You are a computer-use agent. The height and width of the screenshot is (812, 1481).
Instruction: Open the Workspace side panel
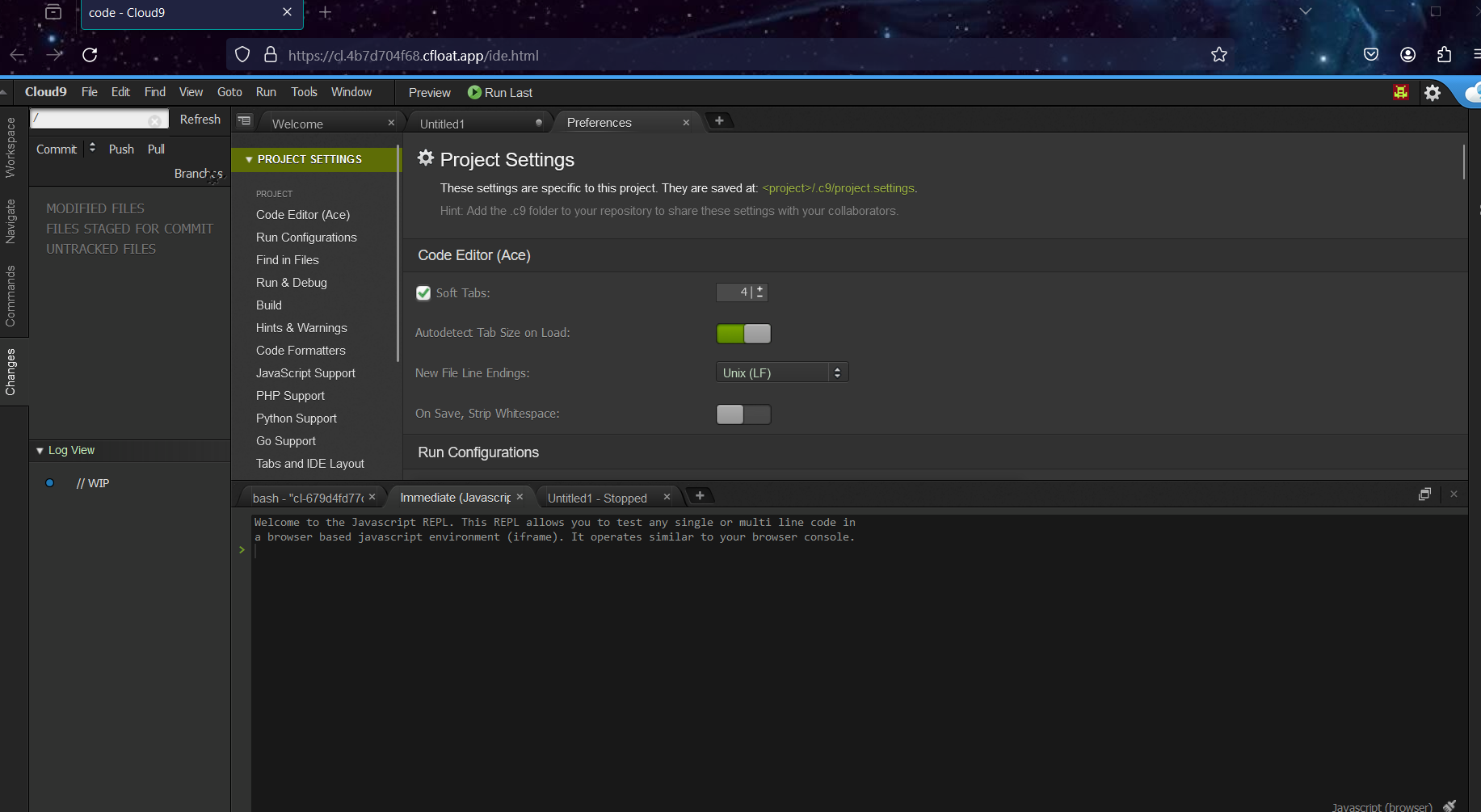click(x=11, y=147)
